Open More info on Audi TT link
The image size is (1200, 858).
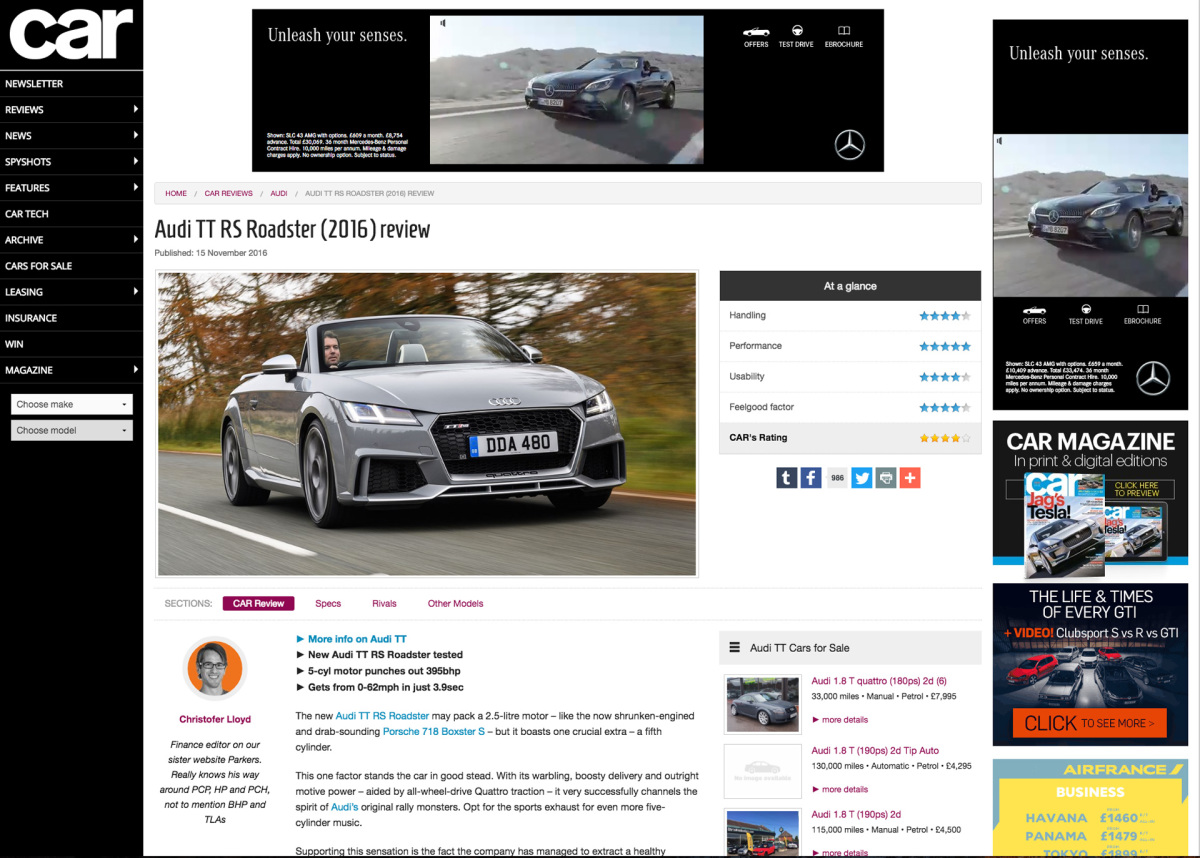click(x=357, y=639)
